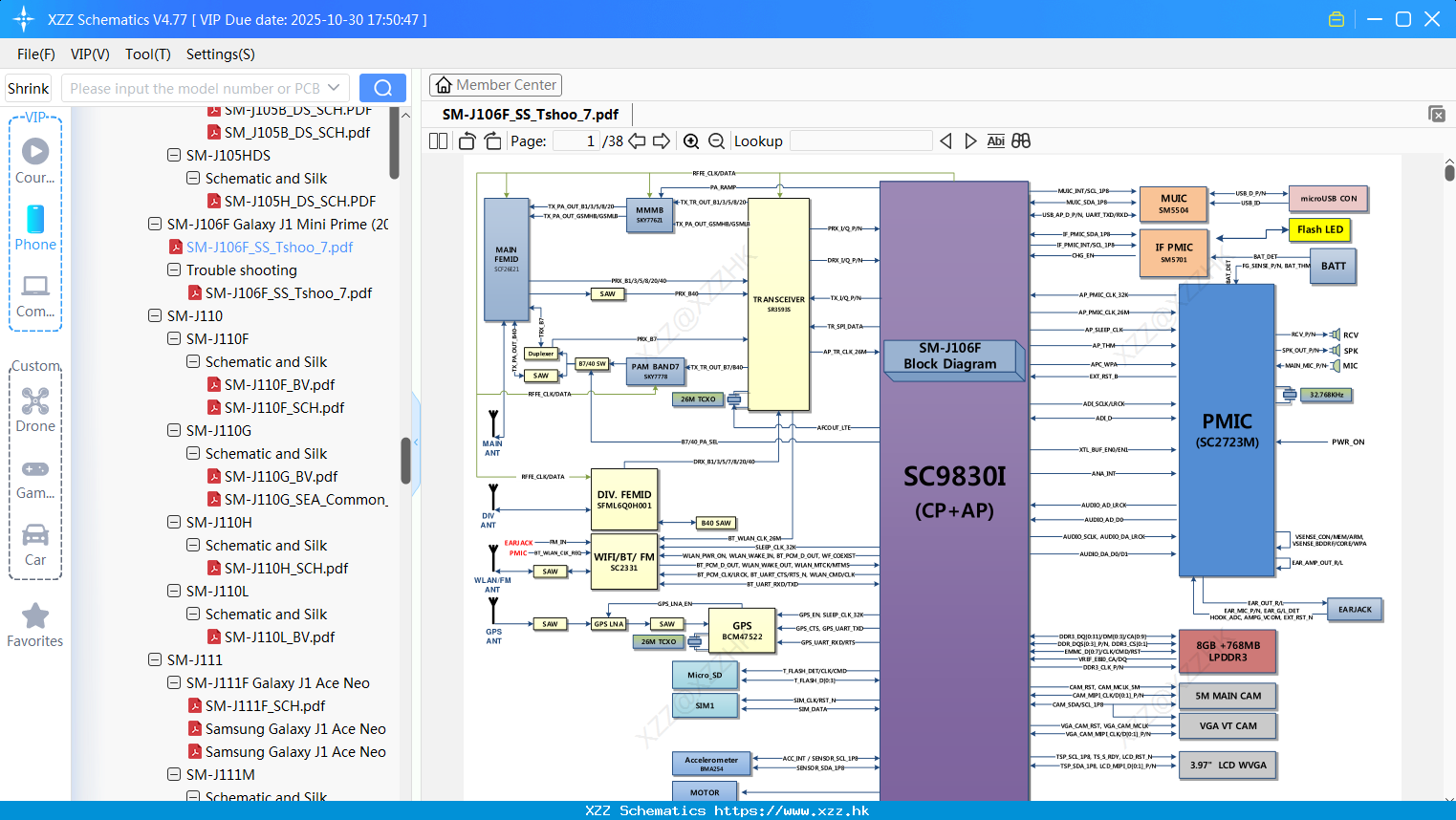Open SM-J110F_BV.pdf file
Viewport: 1456px width, 820px height.
(x=279, y=384)
